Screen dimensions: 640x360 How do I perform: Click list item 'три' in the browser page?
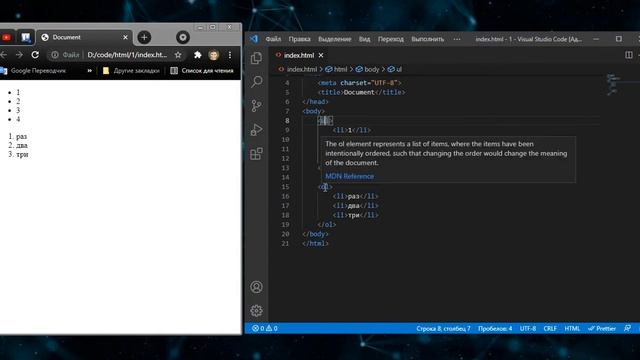point(22,154)
